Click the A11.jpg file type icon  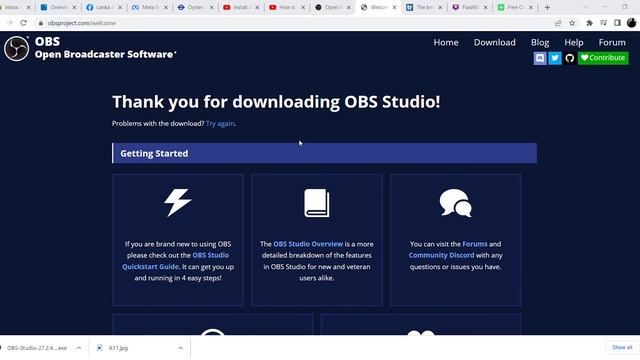point(100,348)
